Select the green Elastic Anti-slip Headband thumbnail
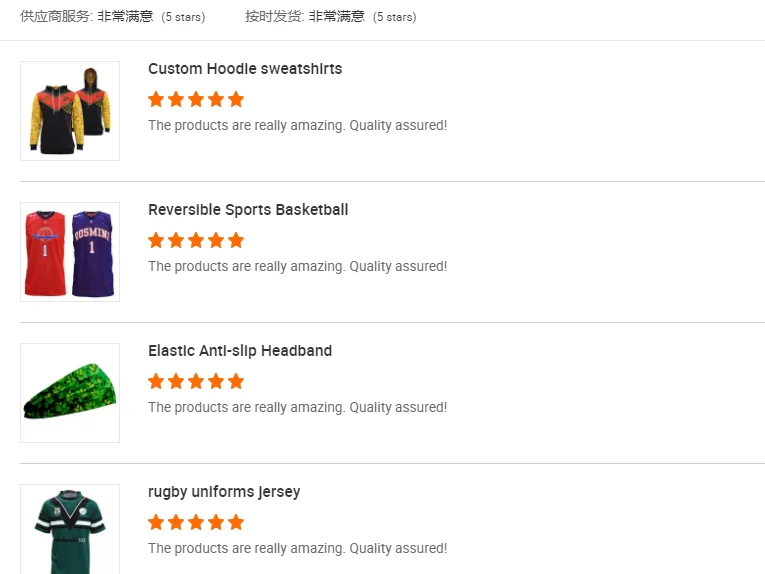 click(70, 393)
